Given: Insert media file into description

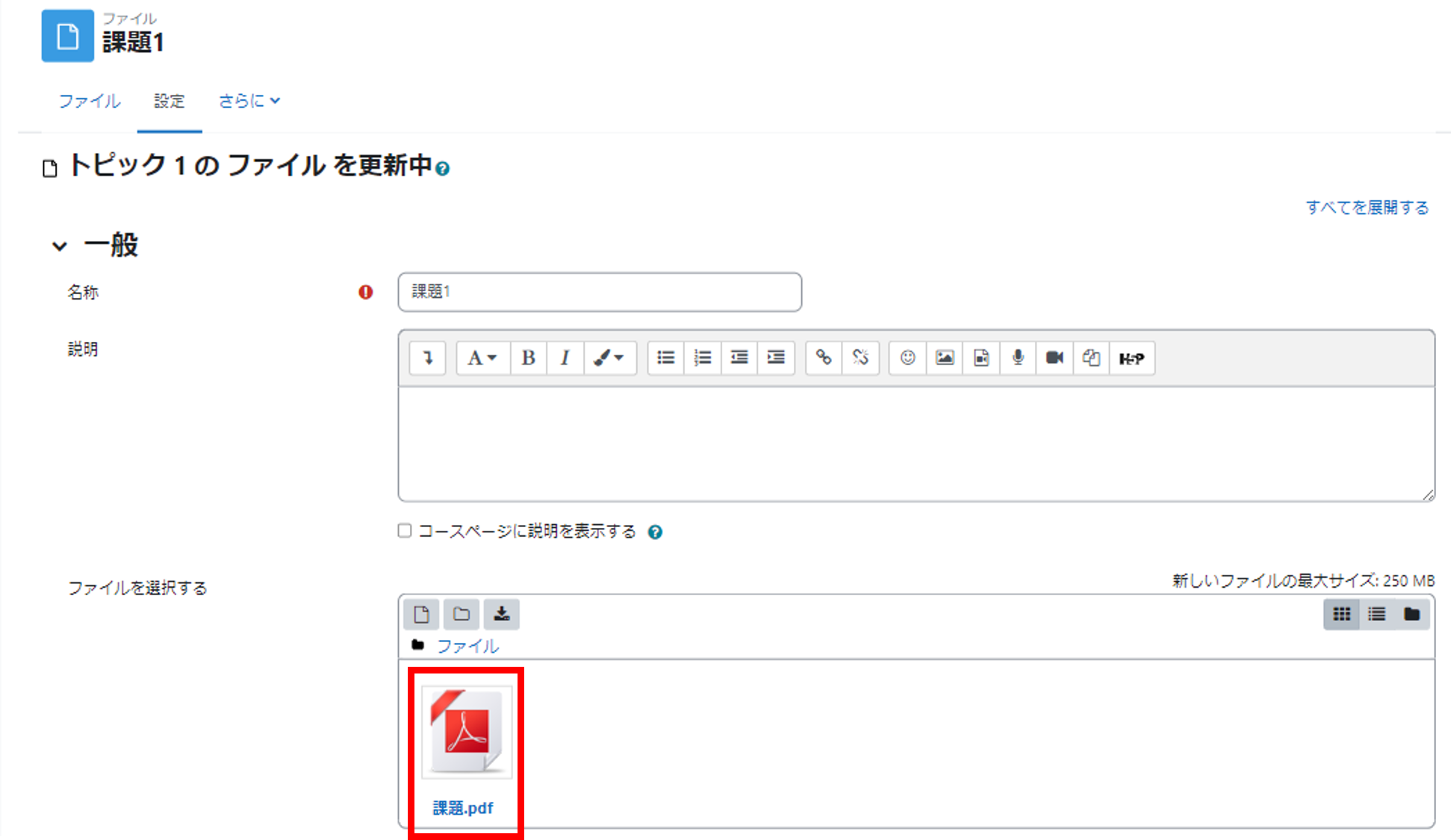Looking at the screenshot, I should point(981,358).
